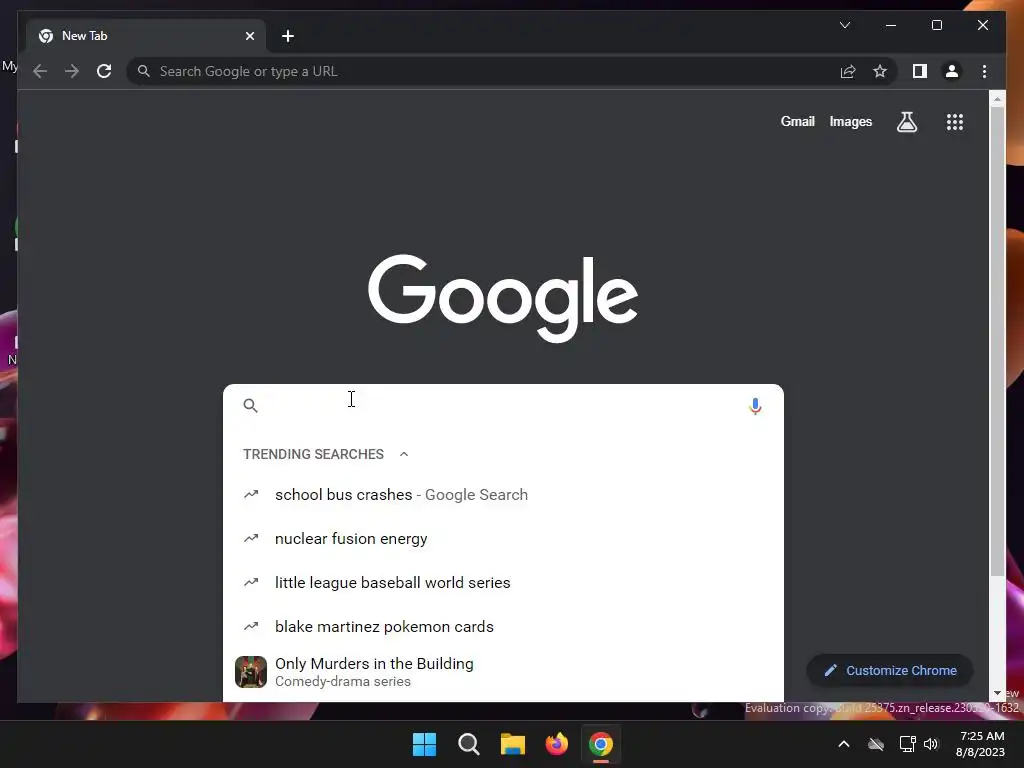The width and height of the screenshot is (1024, 768).
Task: Click the browser back arrow
Action: pos(40,71)
